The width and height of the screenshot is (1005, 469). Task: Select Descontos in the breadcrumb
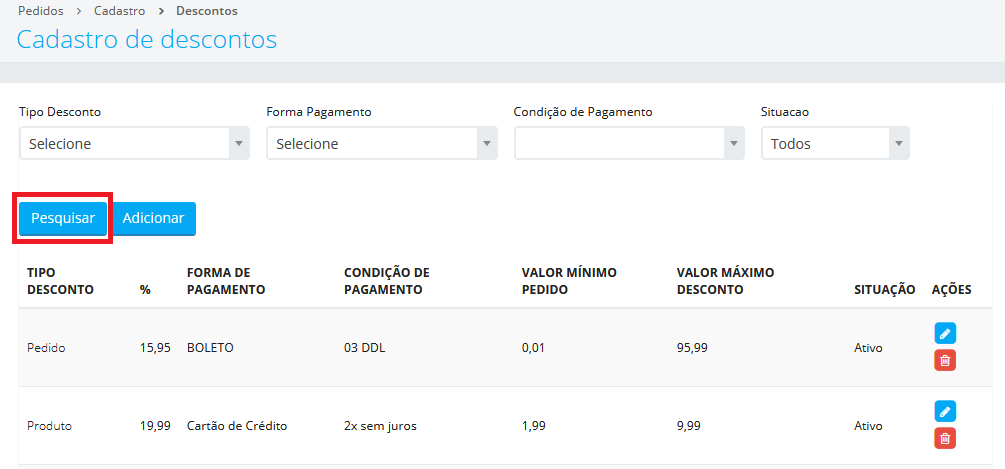(206, 11)
